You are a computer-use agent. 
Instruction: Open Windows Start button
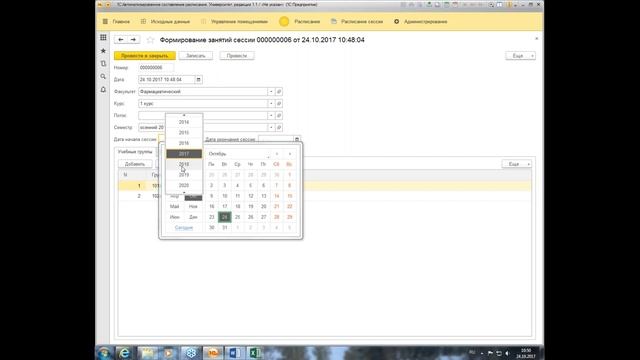pos(104,353)
